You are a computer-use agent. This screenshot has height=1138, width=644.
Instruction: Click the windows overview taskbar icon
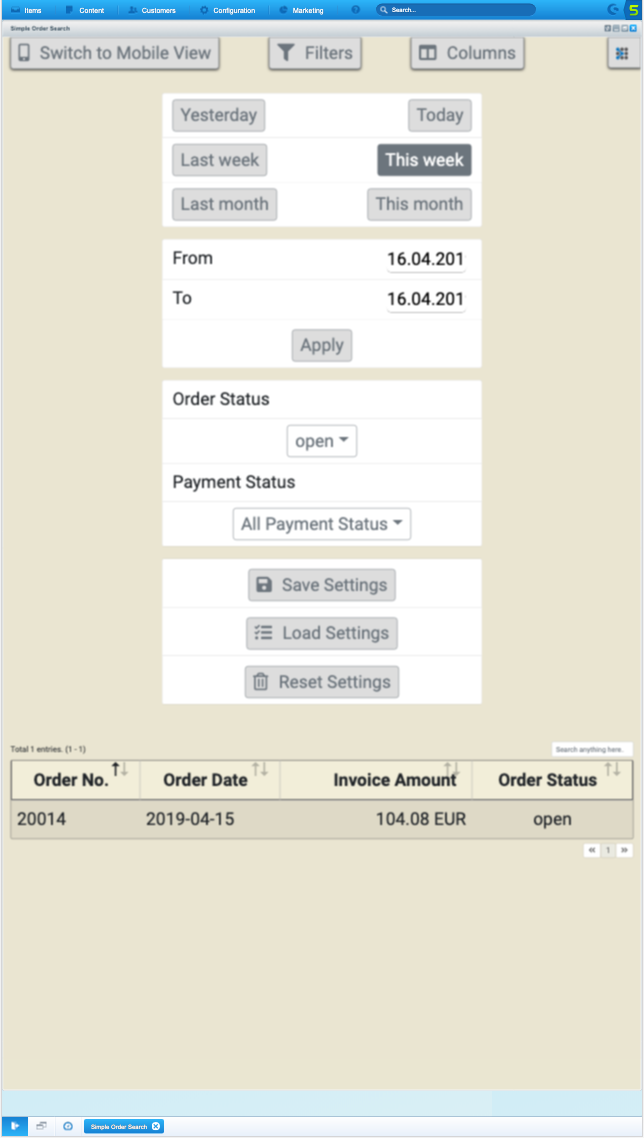pyautogui.click(x=41, y=1126)
